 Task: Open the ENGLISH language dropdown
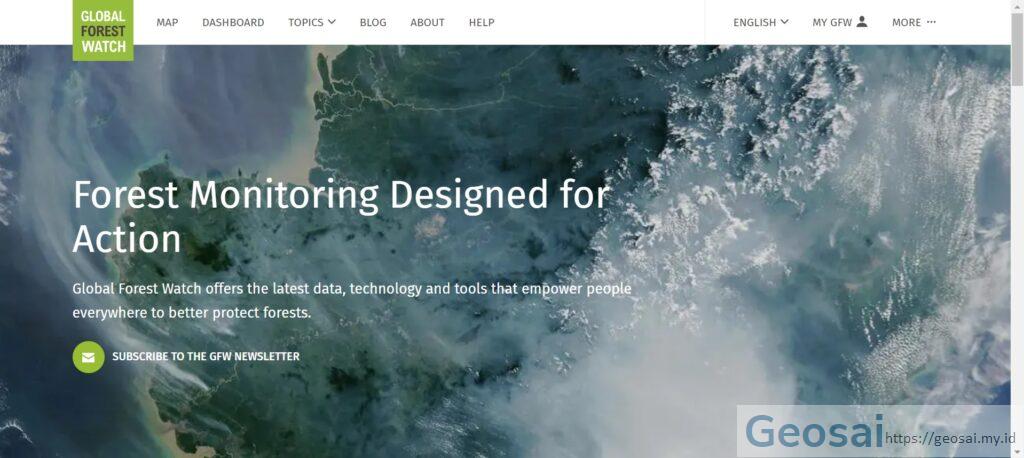coord(761,22)
